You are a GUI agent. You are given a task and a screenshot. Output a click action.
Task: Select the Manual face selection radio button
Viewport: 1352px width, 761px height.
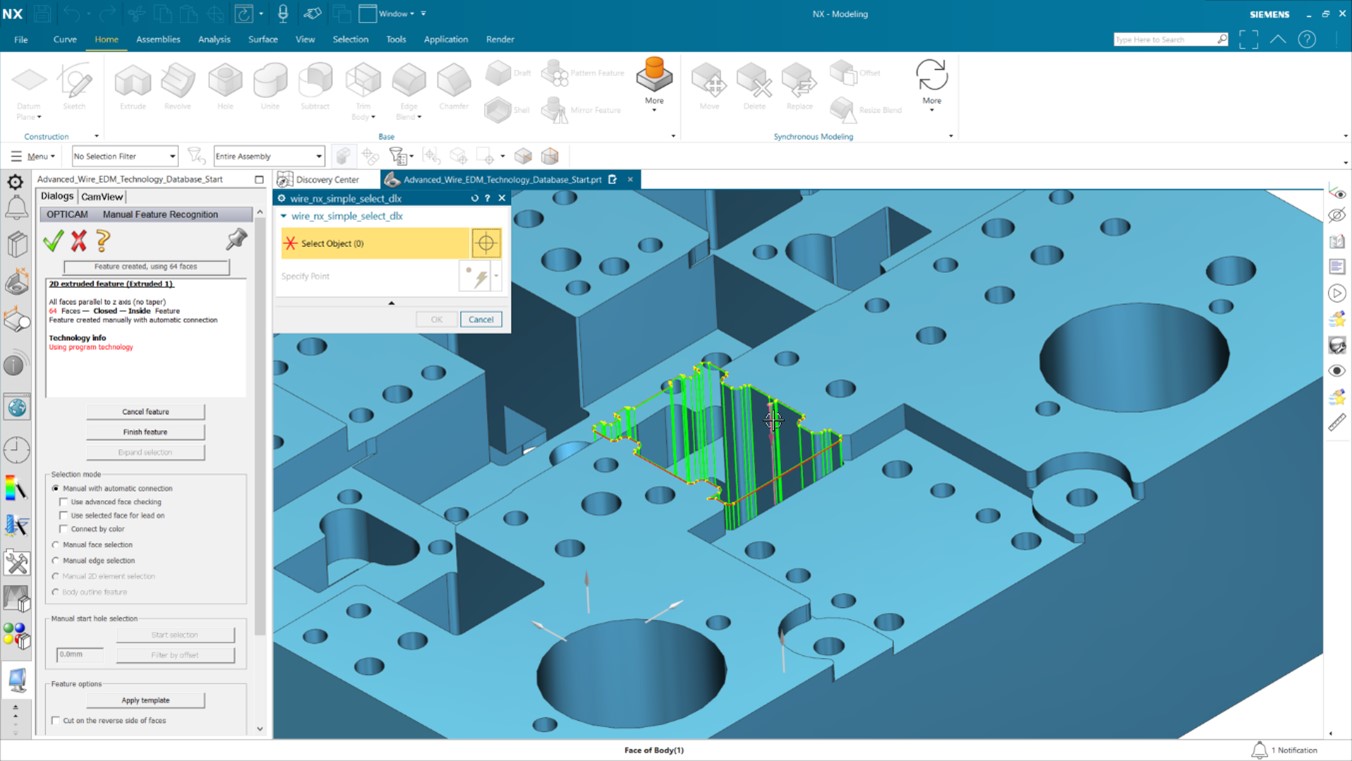(58, 546)
